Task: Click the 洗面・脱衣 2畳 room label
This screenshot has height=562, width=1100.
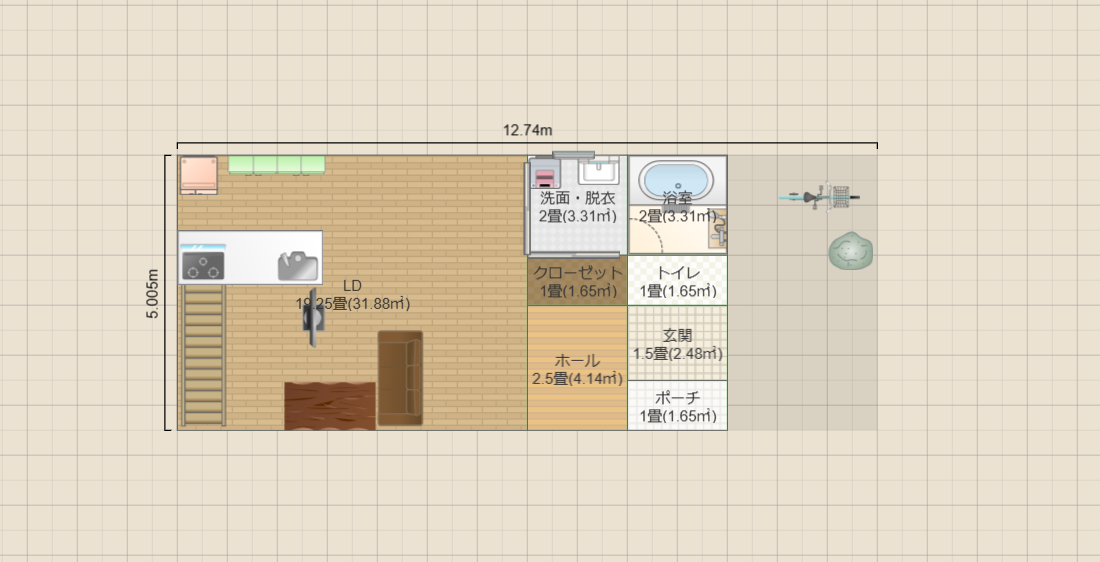Action: [577, 207]
